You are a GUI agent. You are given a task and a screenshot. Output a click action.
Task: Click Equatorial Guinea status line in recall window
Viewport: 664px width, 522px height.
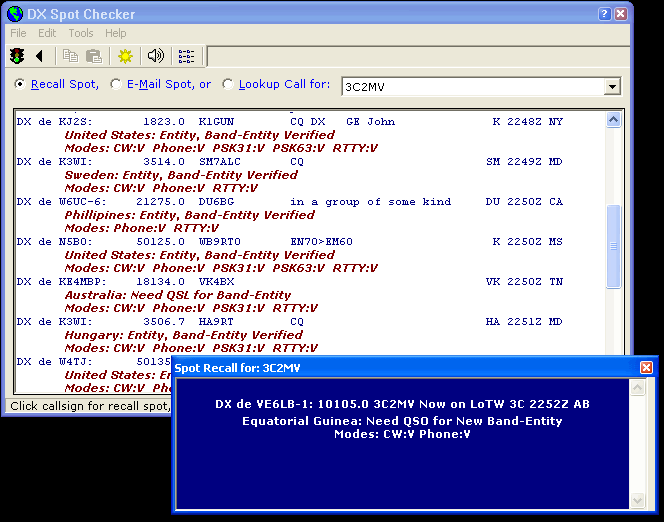[x=402, y=421]
